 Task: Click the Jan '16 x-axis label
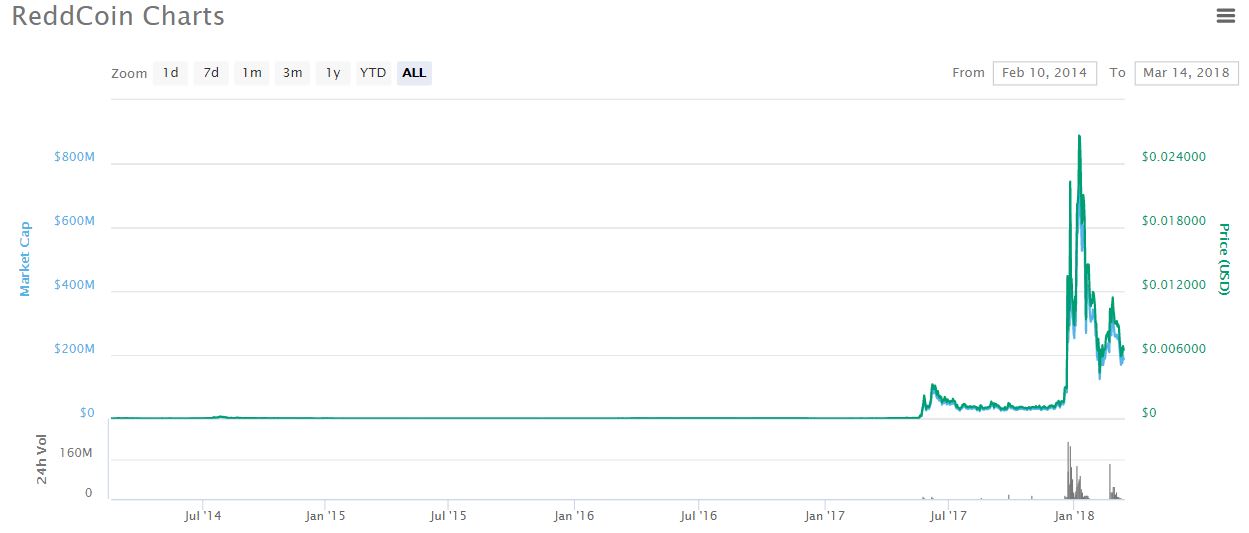tap(574, 516)
